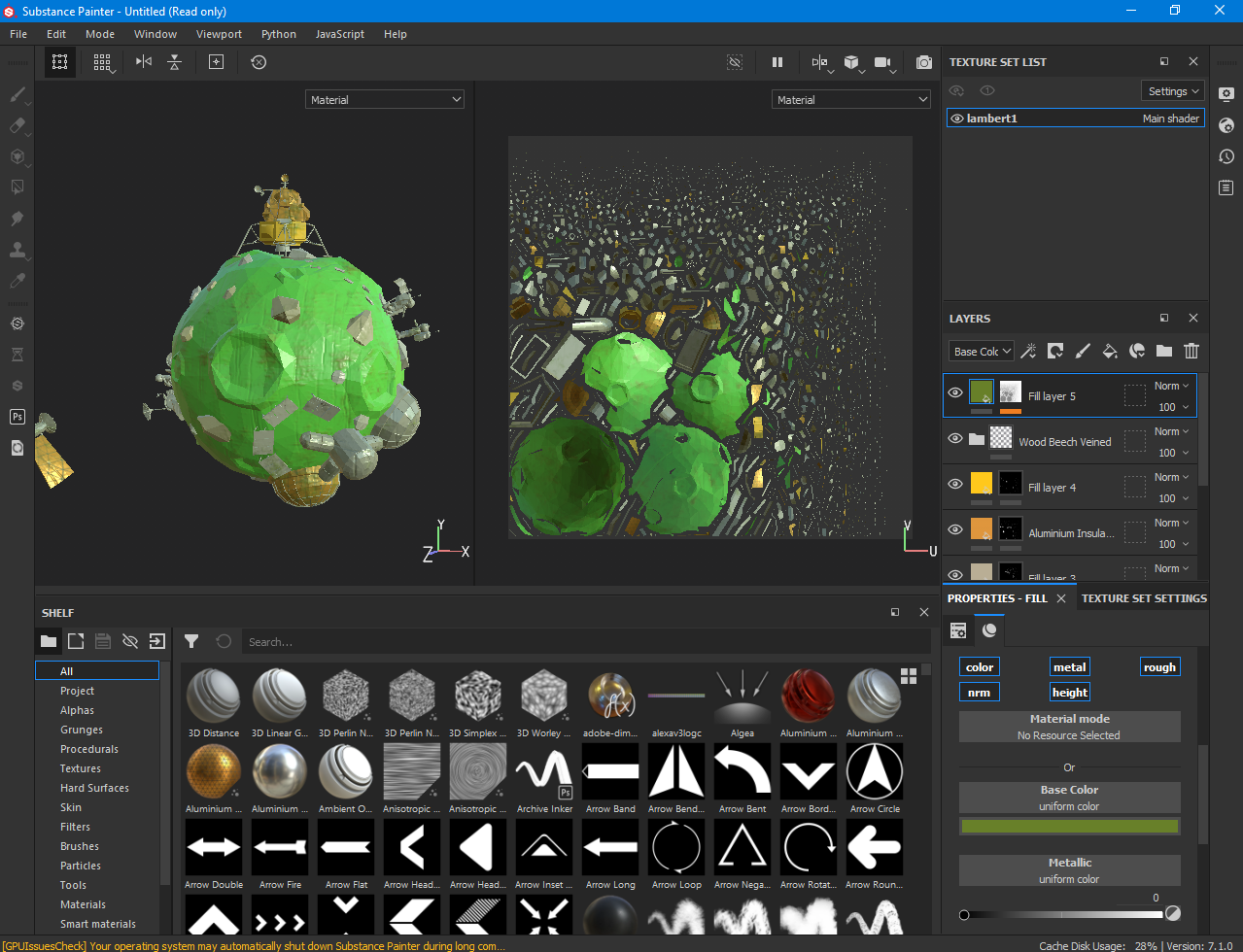The width and height of the screenshot is (1243, 952).
Task: Click the Base Color uniform color button
Action: [1070, 798]
